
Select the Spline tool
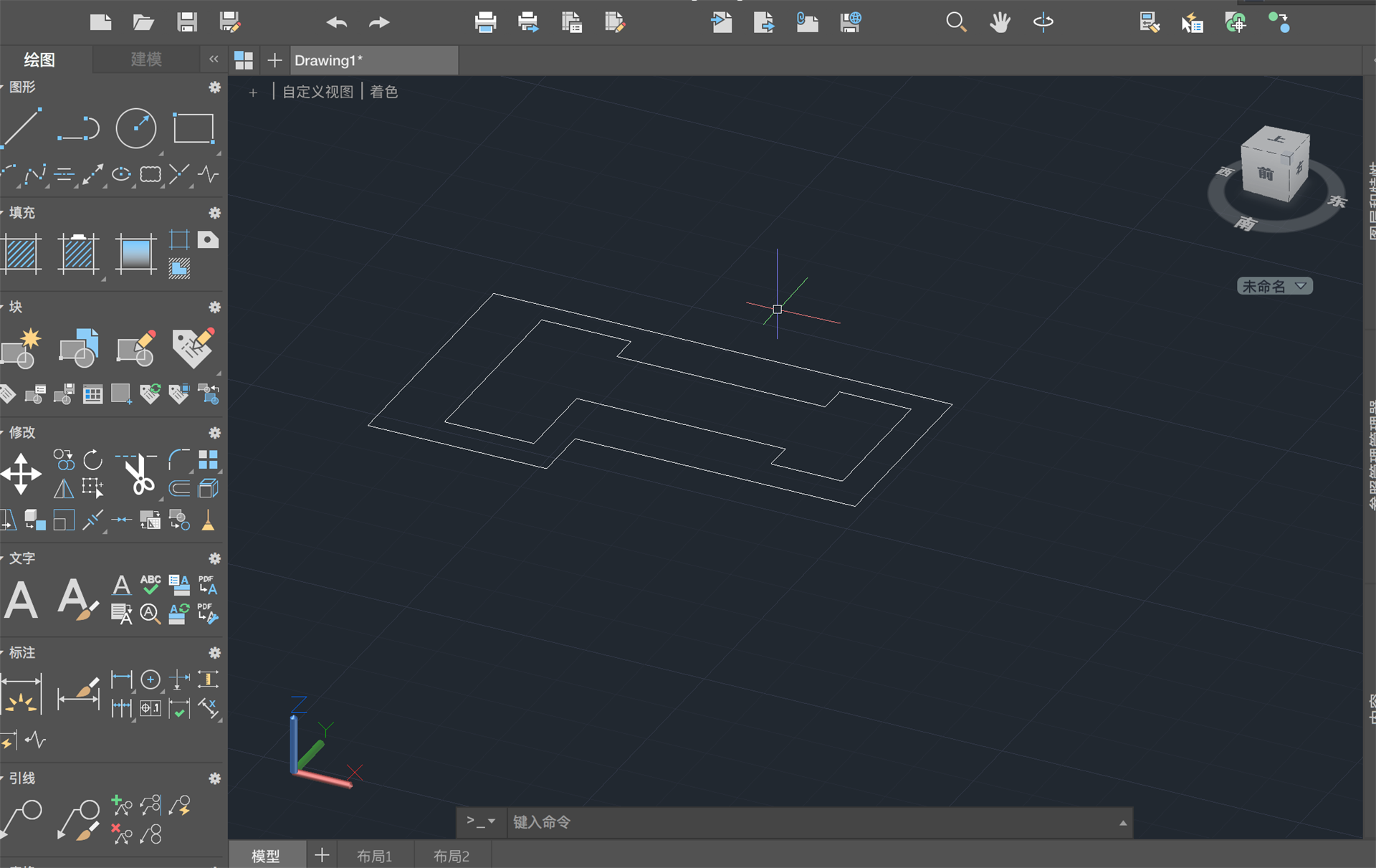coord(35,174)
